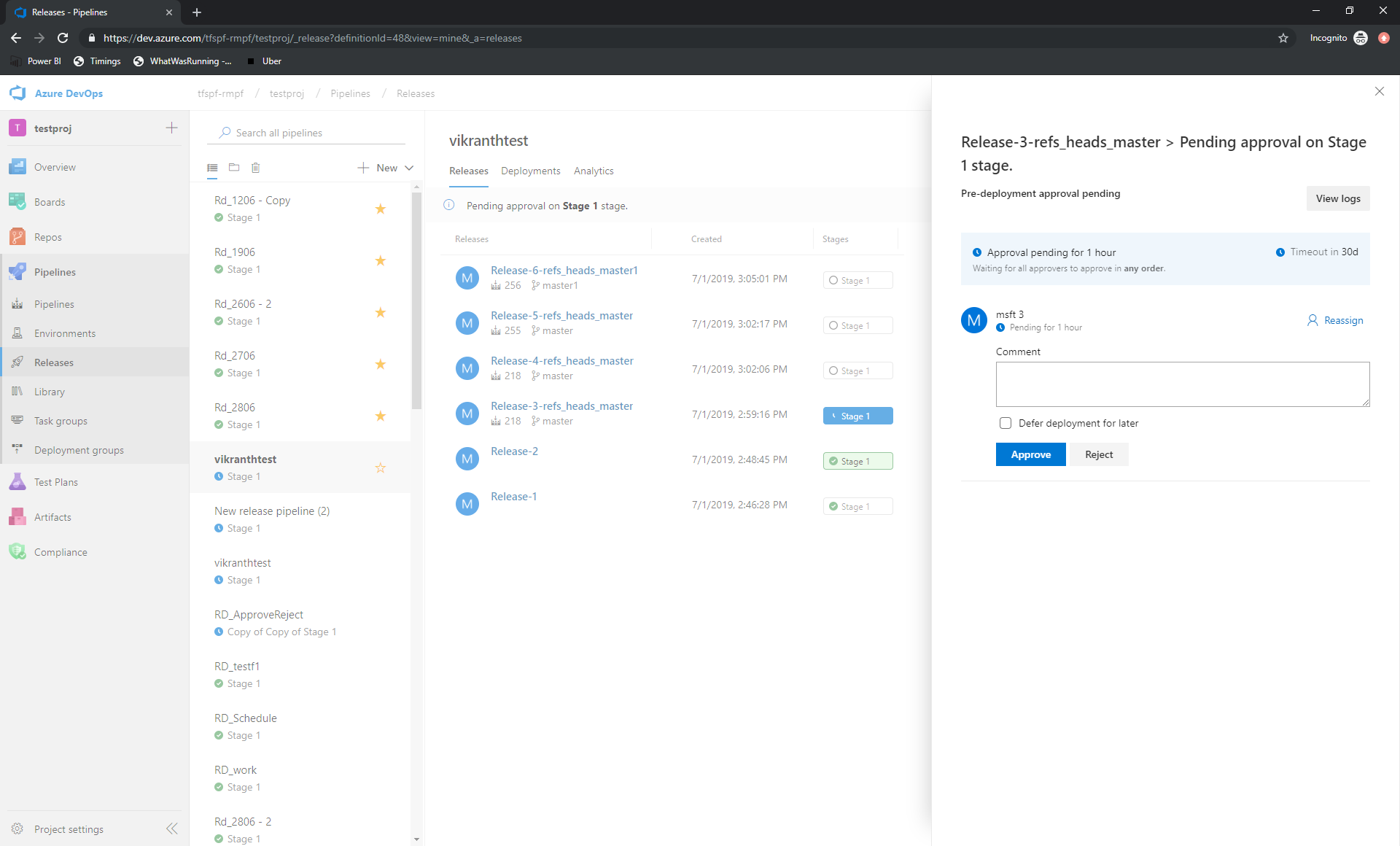The width and height of the screenshot is (1400, 846).
Task: Click the Pipelines icon in sidebar
Action: click(x=17, y=272)
